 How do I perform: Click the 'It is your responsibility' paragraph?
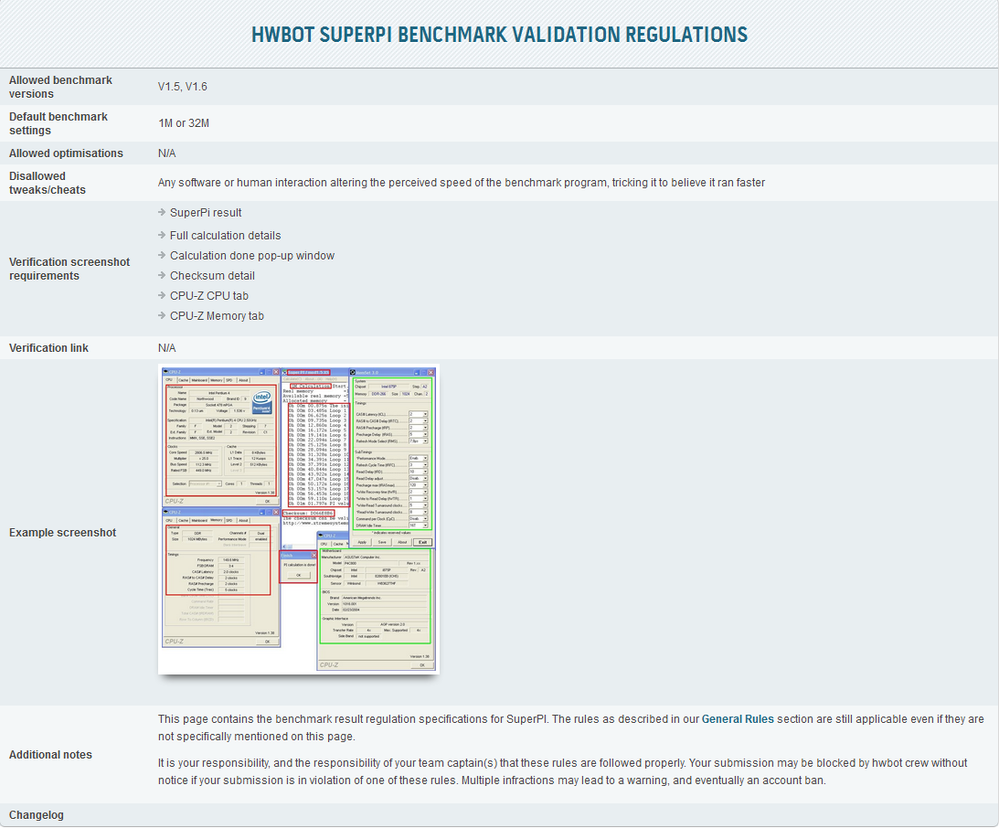point(563,771)
